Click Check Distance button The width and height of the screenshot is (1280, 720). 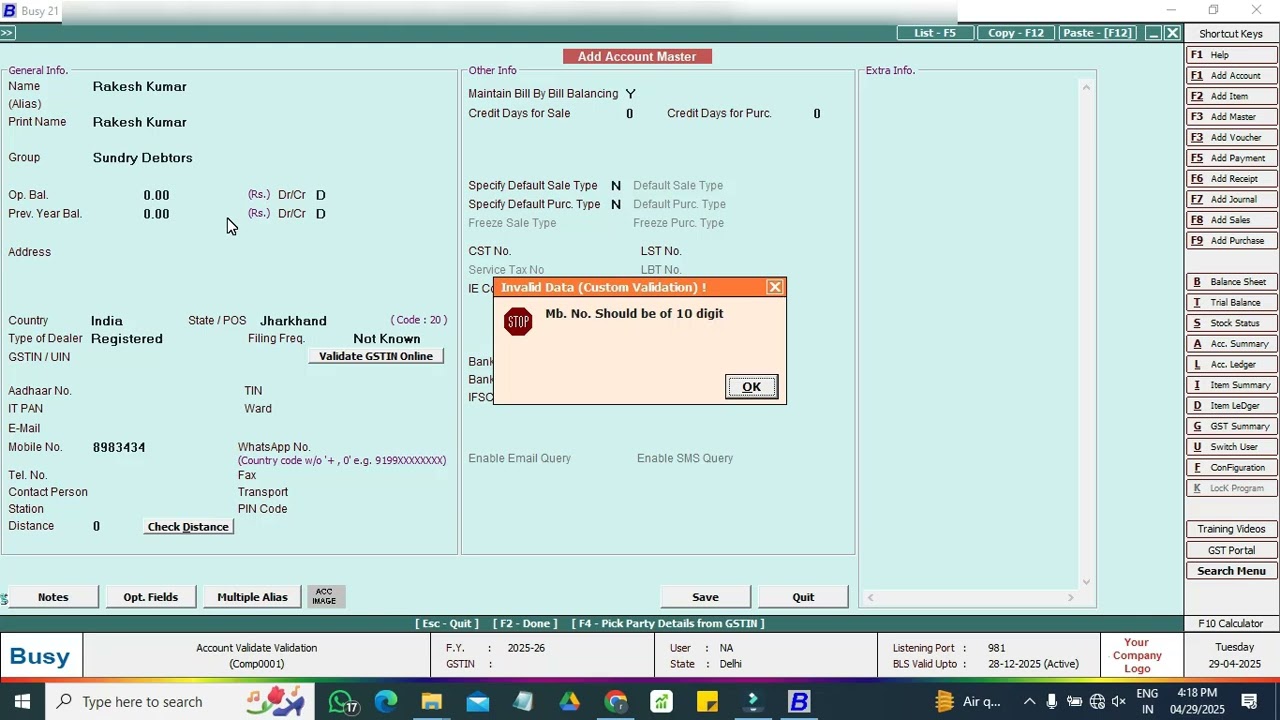pyautogui.click(x=188, y=527)
